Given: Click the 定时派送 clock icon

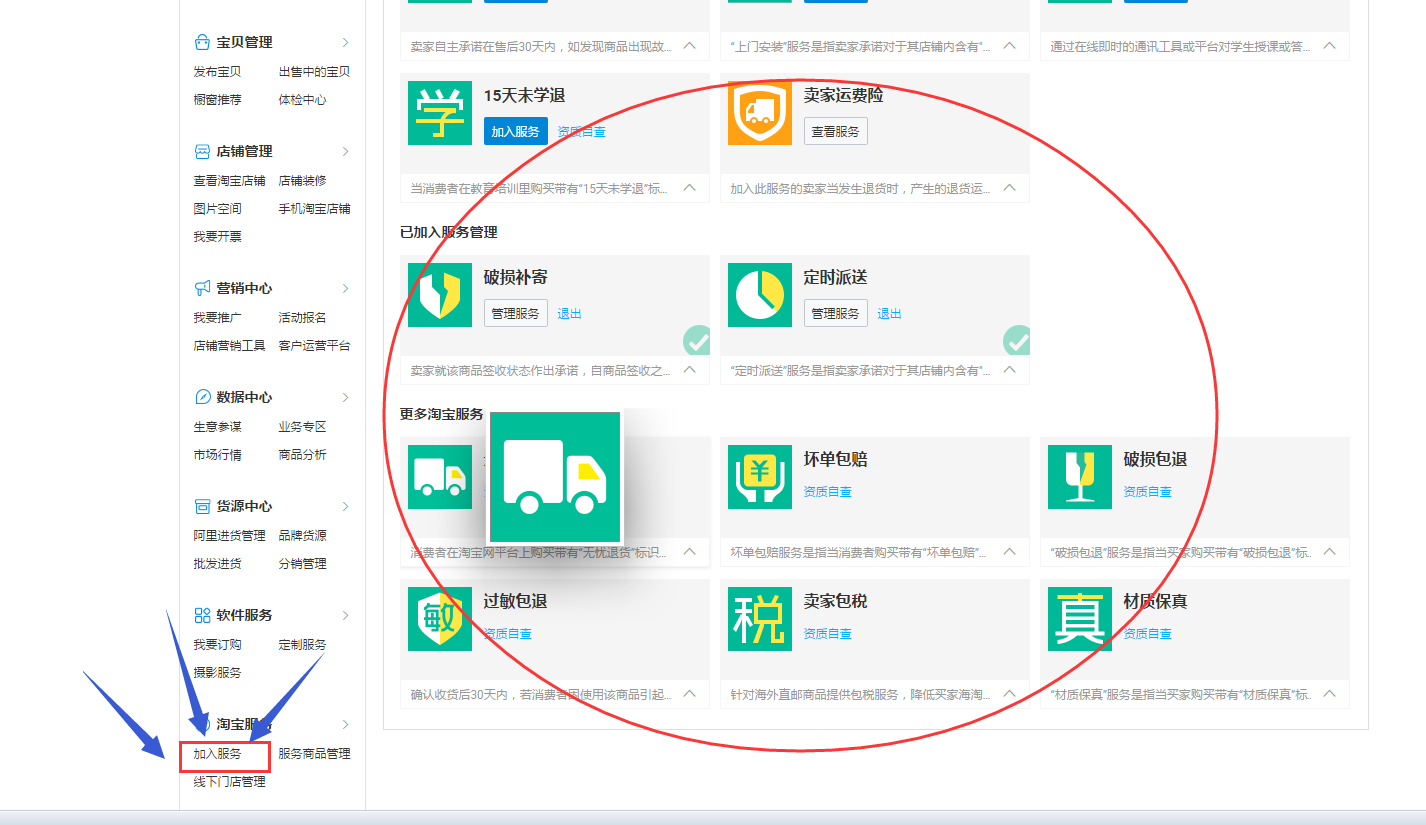Looking at the screenshot, I should pos(759,295).
